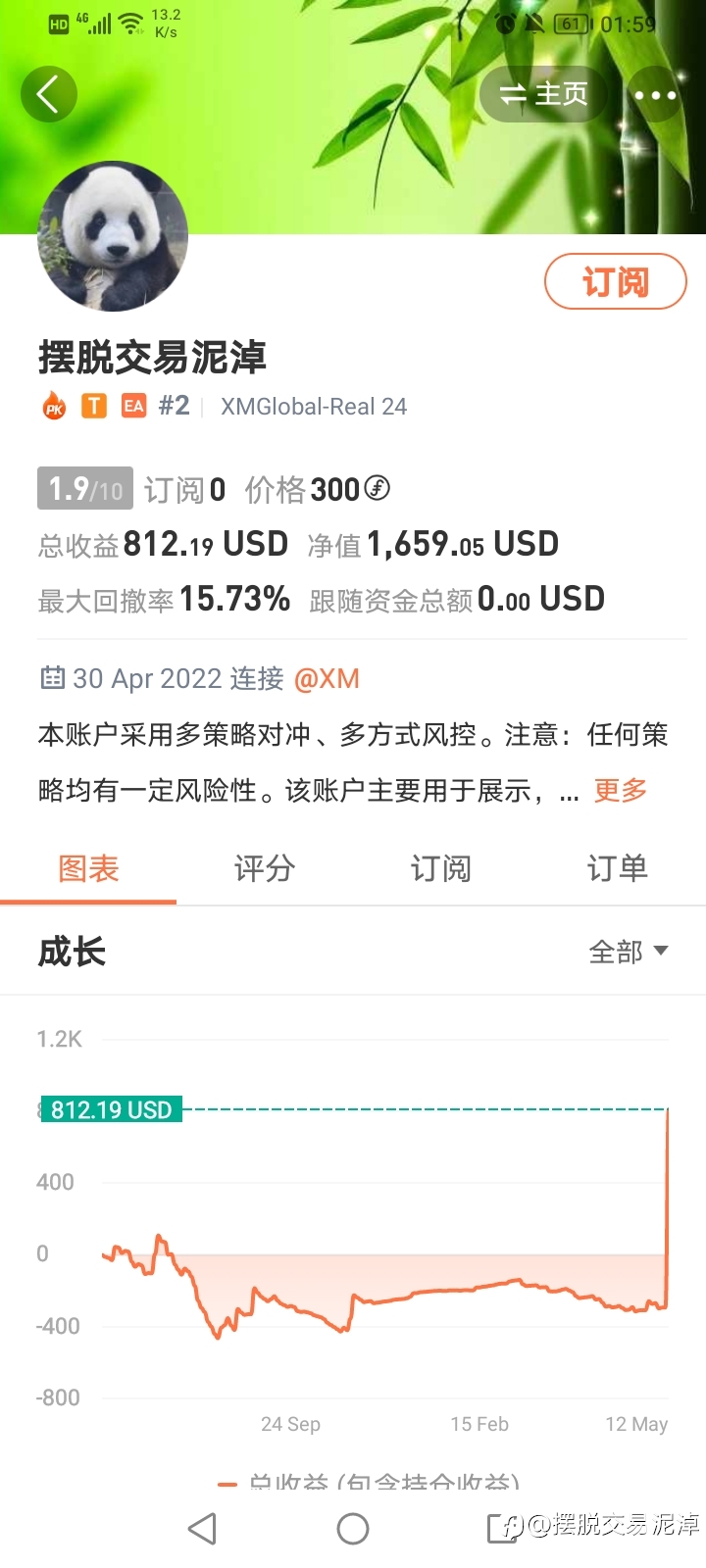Tap the price coin symbol icon
The image size is (706, 1568).
(377, 487)
